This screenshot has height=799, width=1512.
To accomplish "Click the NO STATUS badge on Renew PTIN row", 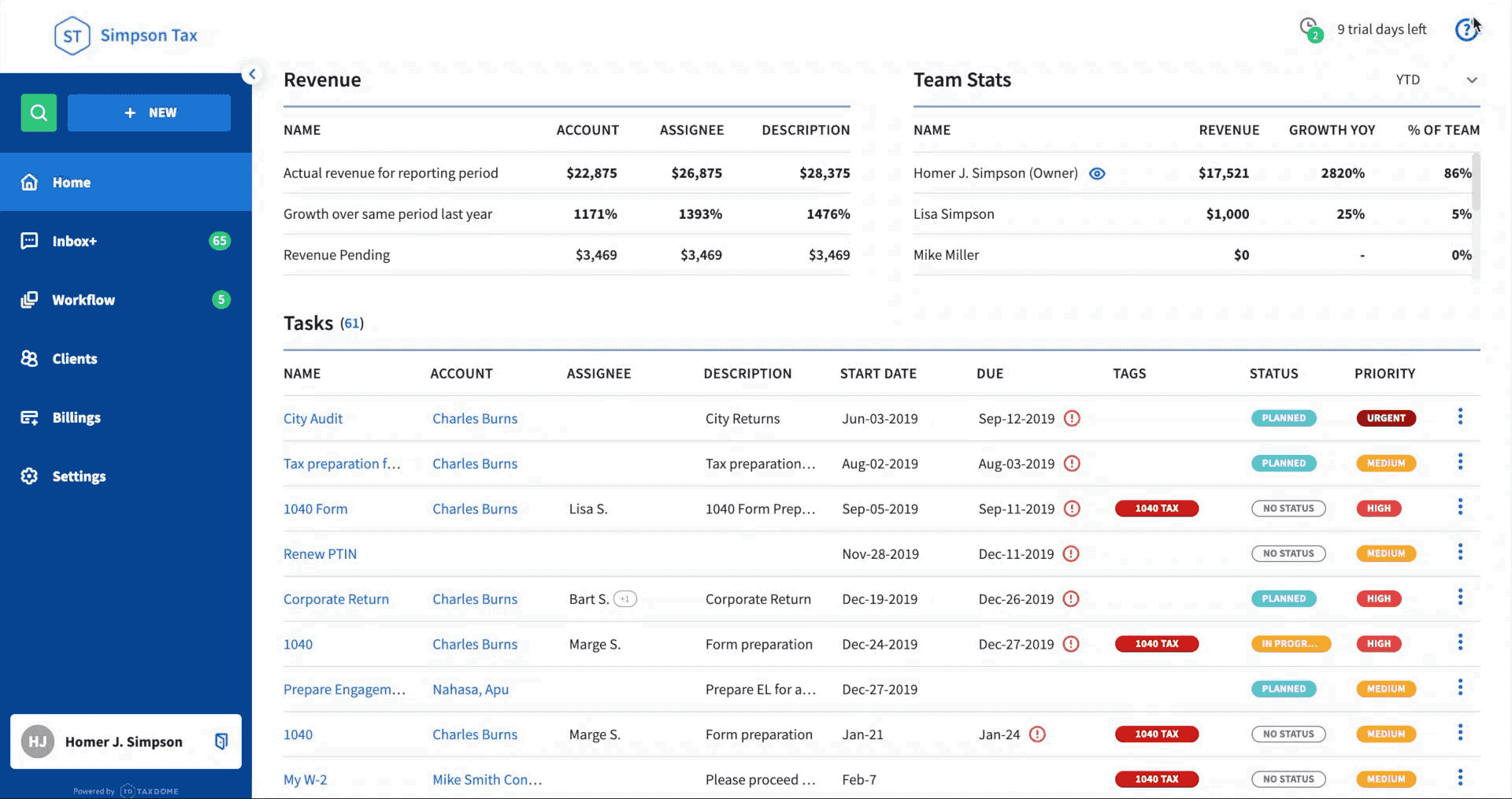I will click(1288, 553).
